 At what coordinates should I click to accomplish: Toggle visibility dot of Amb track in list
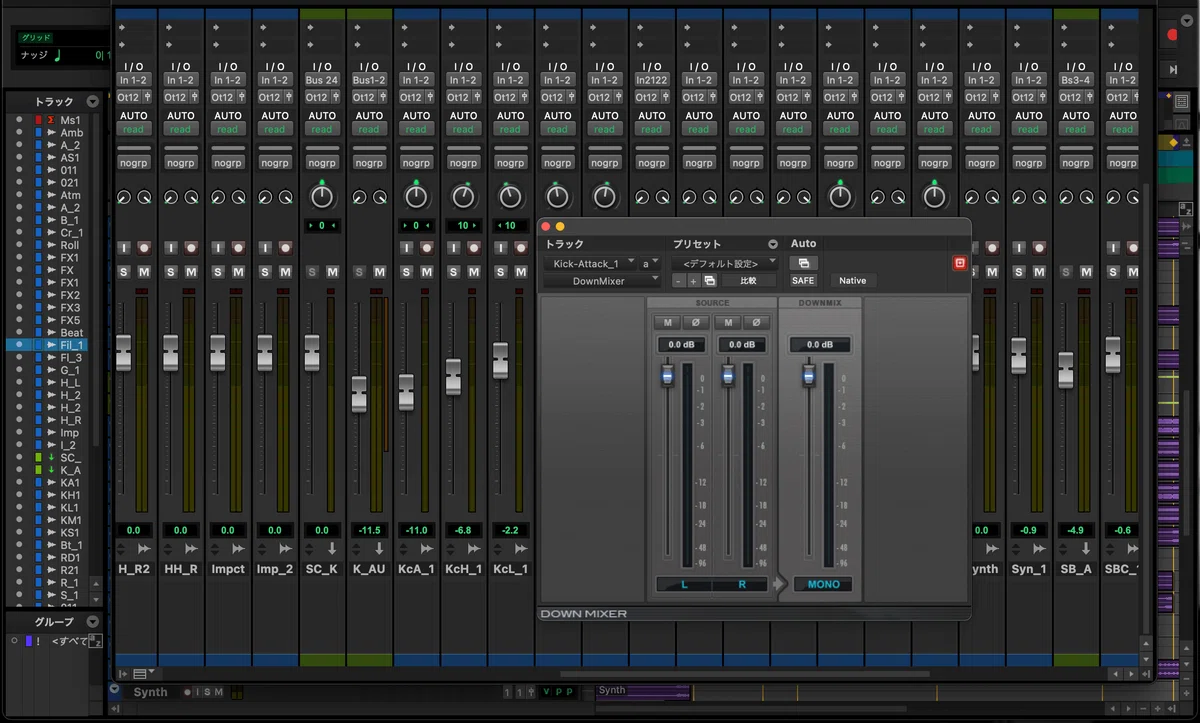[18, 133]
